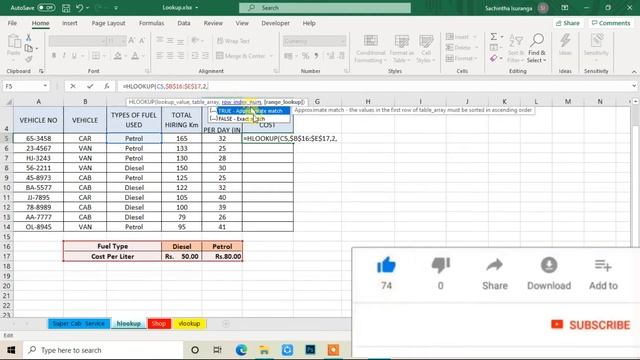Open the File menu
The image size is (640, 360).
(x=12, y=23)
